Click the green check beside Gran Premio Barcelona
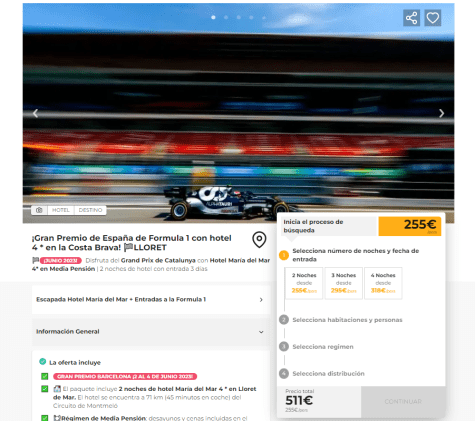Image resolution: width=475 pixels, height=421 pixels. point(44,376)
